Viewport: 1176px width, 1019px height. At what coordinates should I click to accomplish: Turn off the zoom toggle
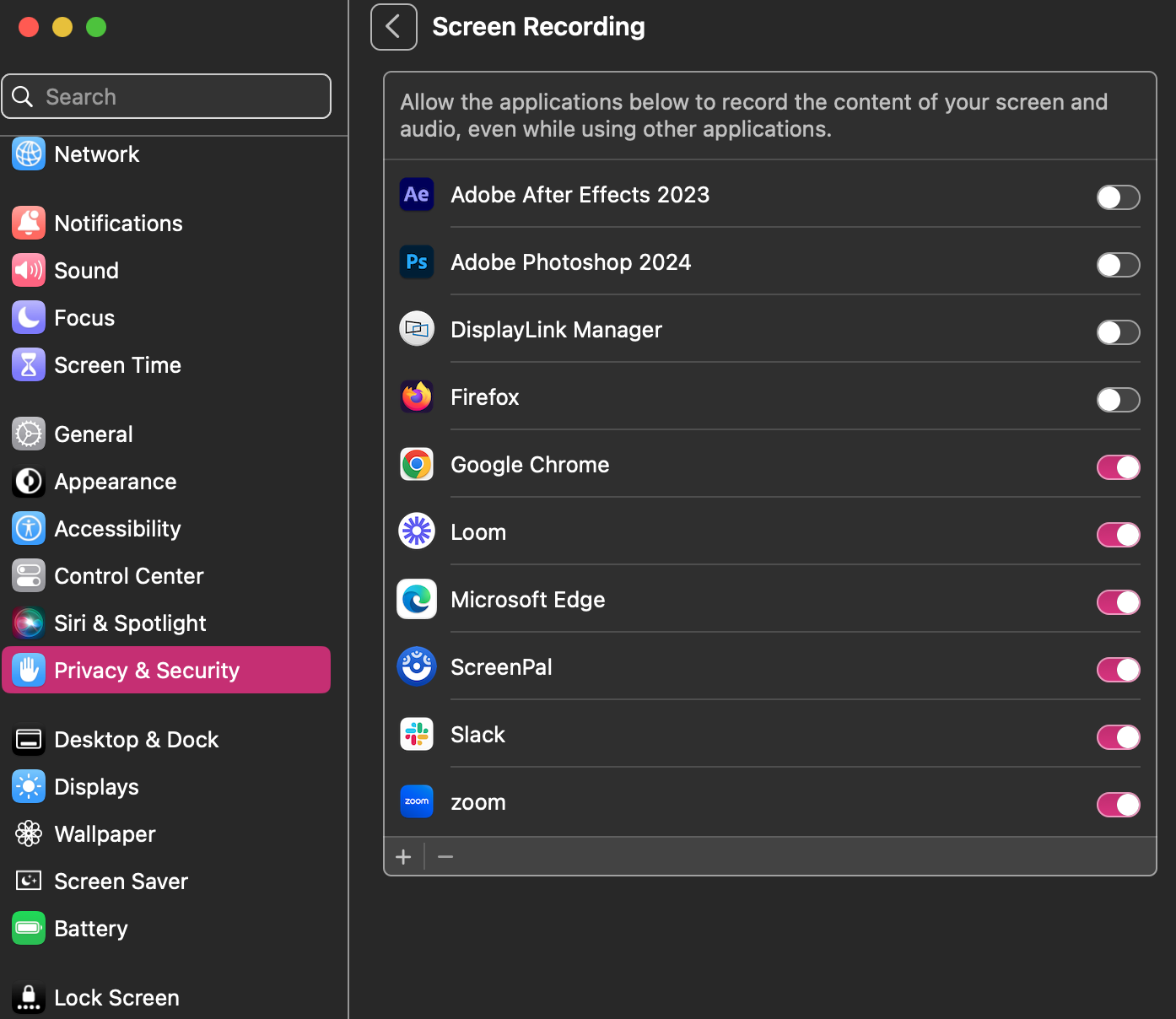[x=1119, y=805]
